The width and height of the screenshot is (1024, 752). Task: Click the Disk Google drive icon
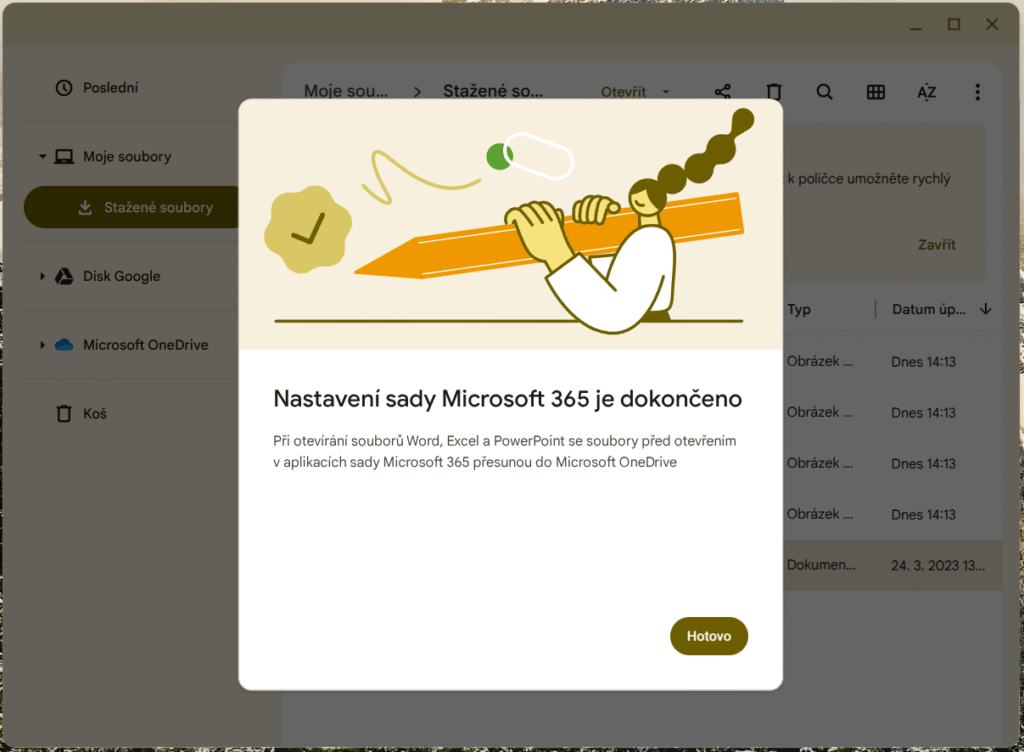[64, 276]
